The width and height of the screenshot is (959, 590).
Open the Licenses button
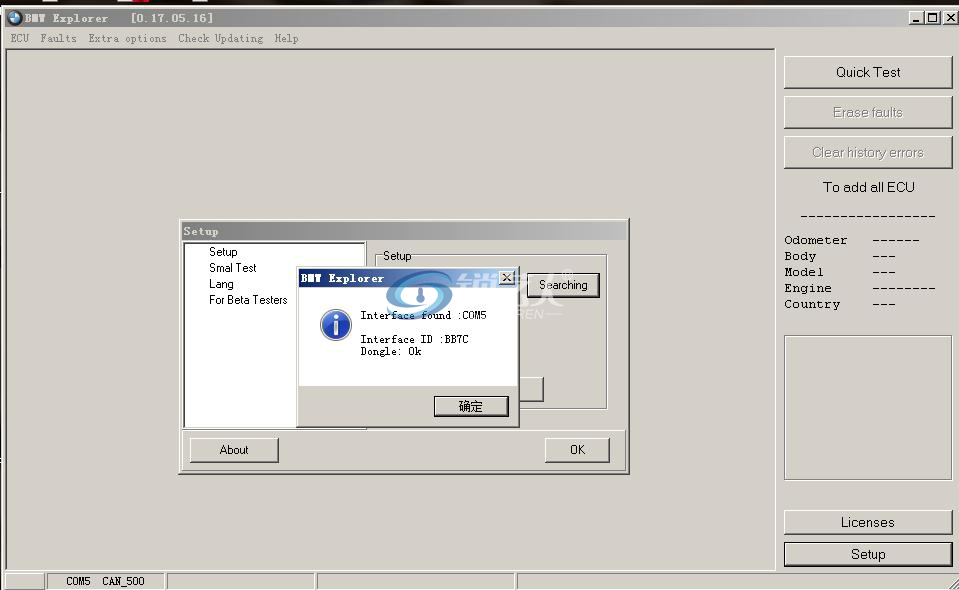tap(868, 522)
